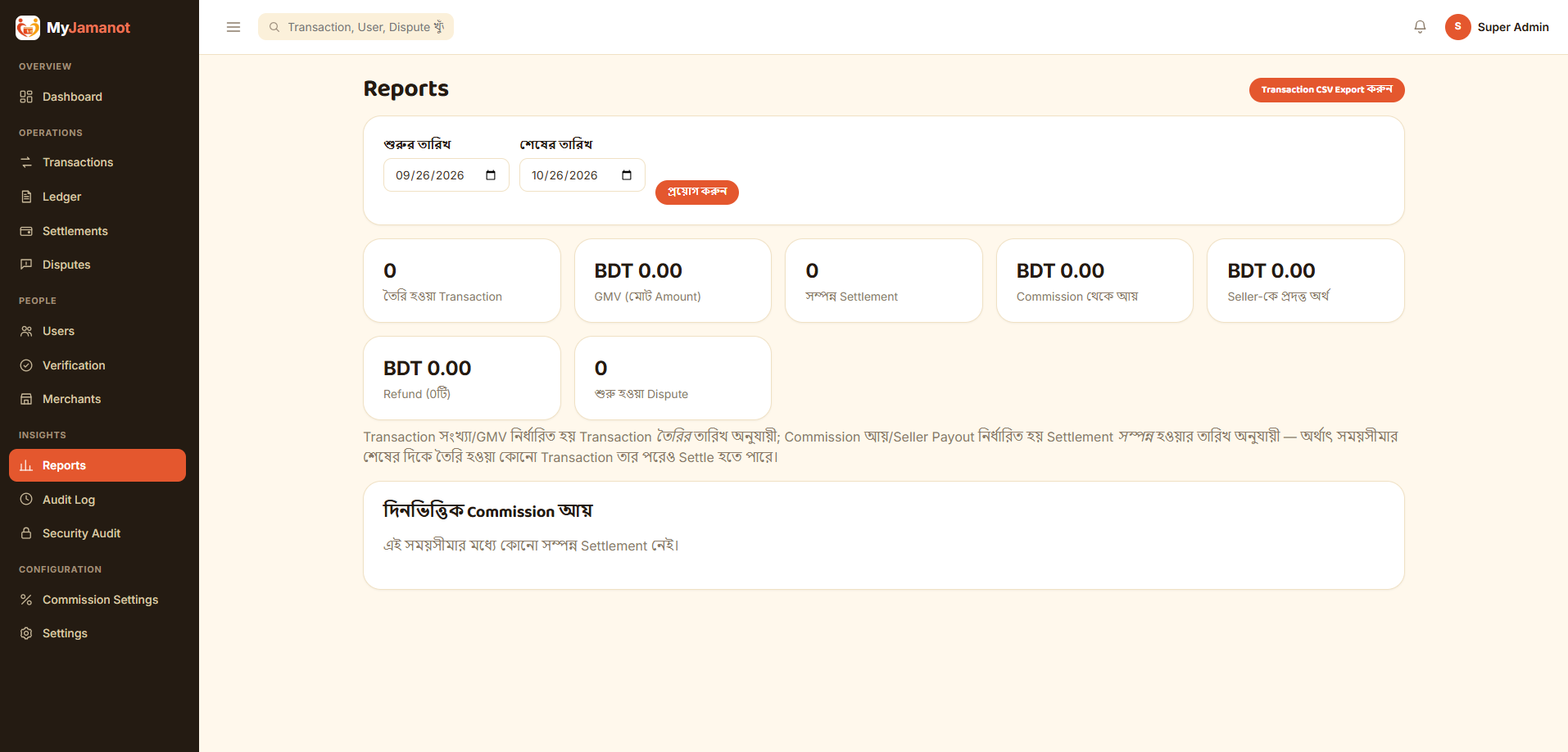Click the Security Audit lock icon

(26, 533)
